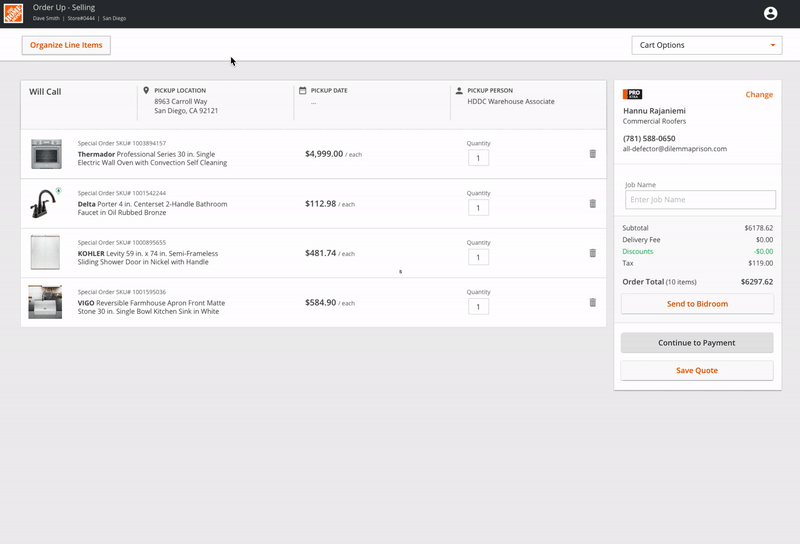Edit quantity for Thermador wall oven
The image size is (800, 544).
pyautogui.click(x=478, y=158)
